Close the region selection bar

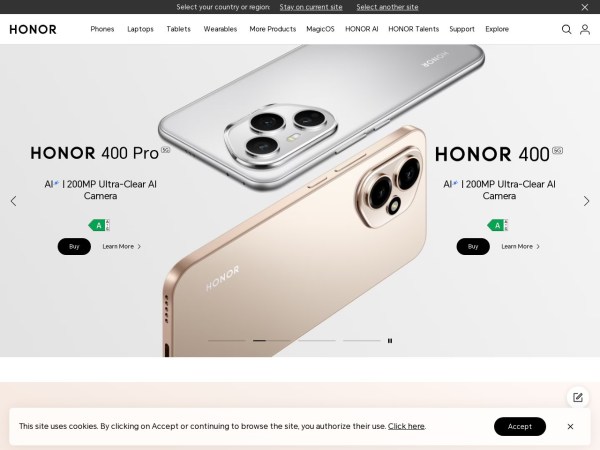tap(585, 7)
